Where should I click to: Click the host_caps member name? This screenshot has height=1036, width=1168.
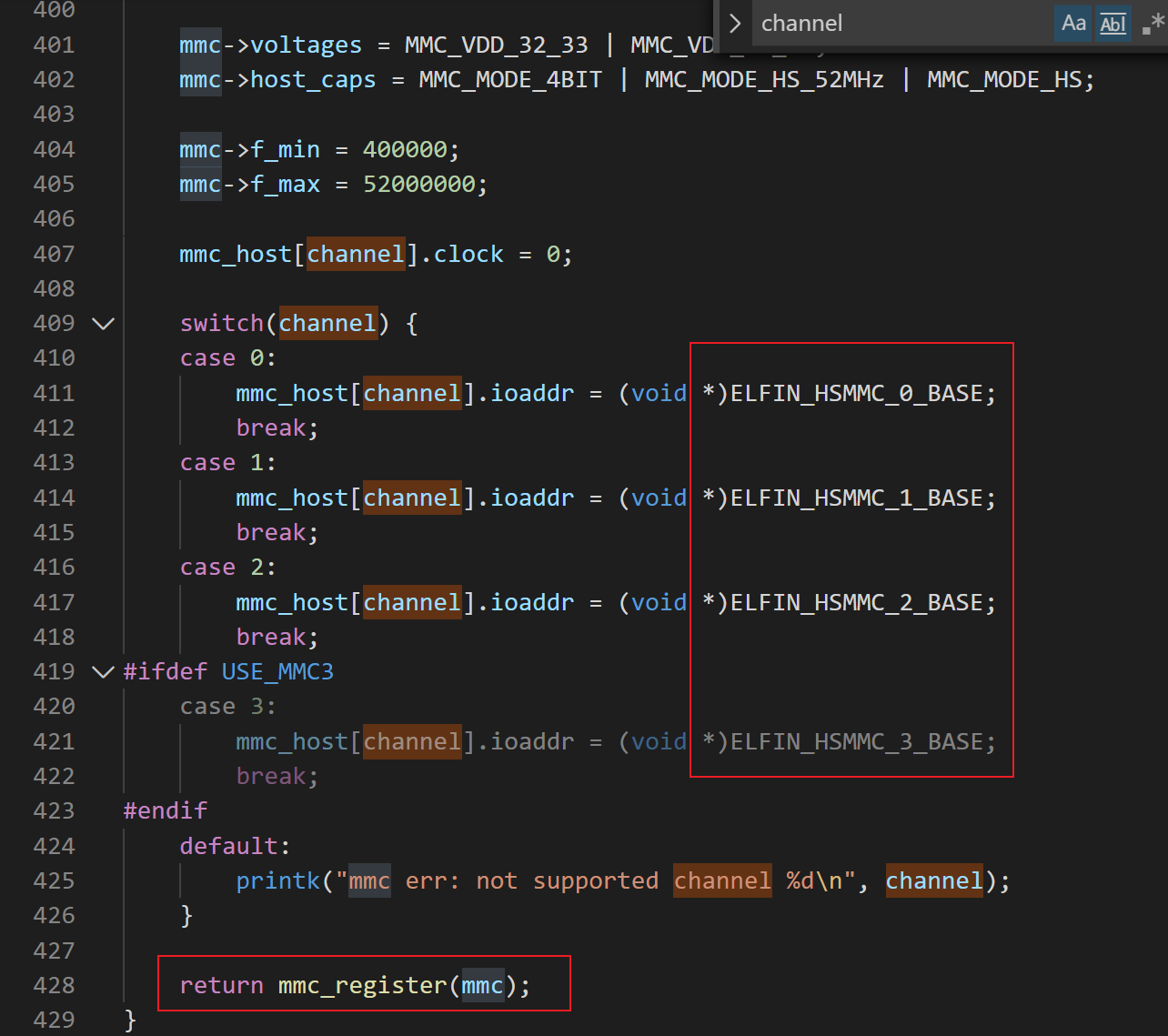point(313,80)
